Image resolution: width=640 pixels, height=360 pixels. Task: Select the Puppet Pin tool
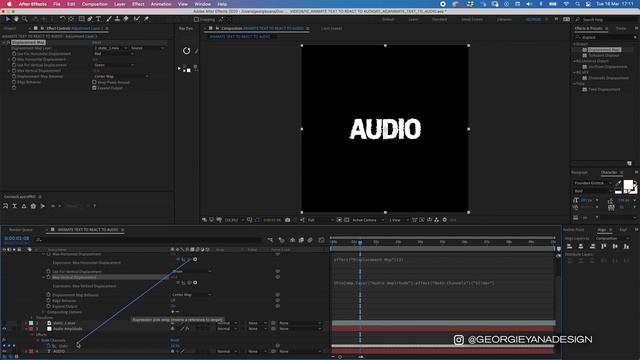(147, 19)
